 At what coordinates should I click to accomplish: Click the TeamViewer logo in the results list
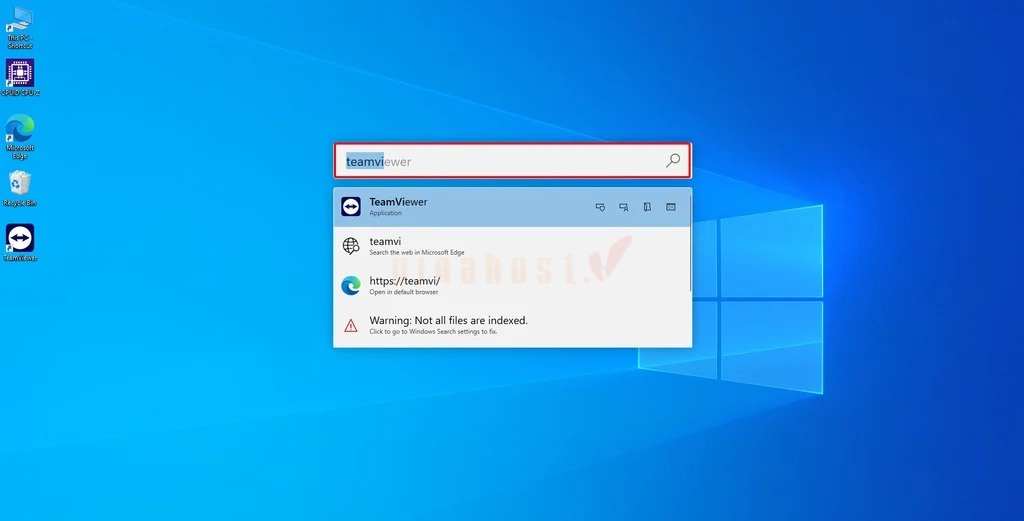351,206
